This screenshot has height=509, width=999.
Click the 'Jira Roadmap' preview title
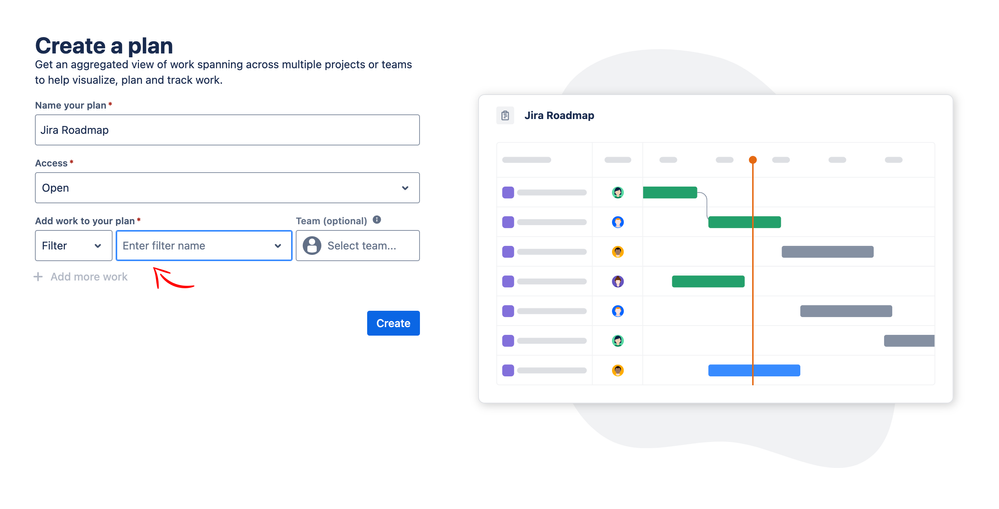click(559, 115)
